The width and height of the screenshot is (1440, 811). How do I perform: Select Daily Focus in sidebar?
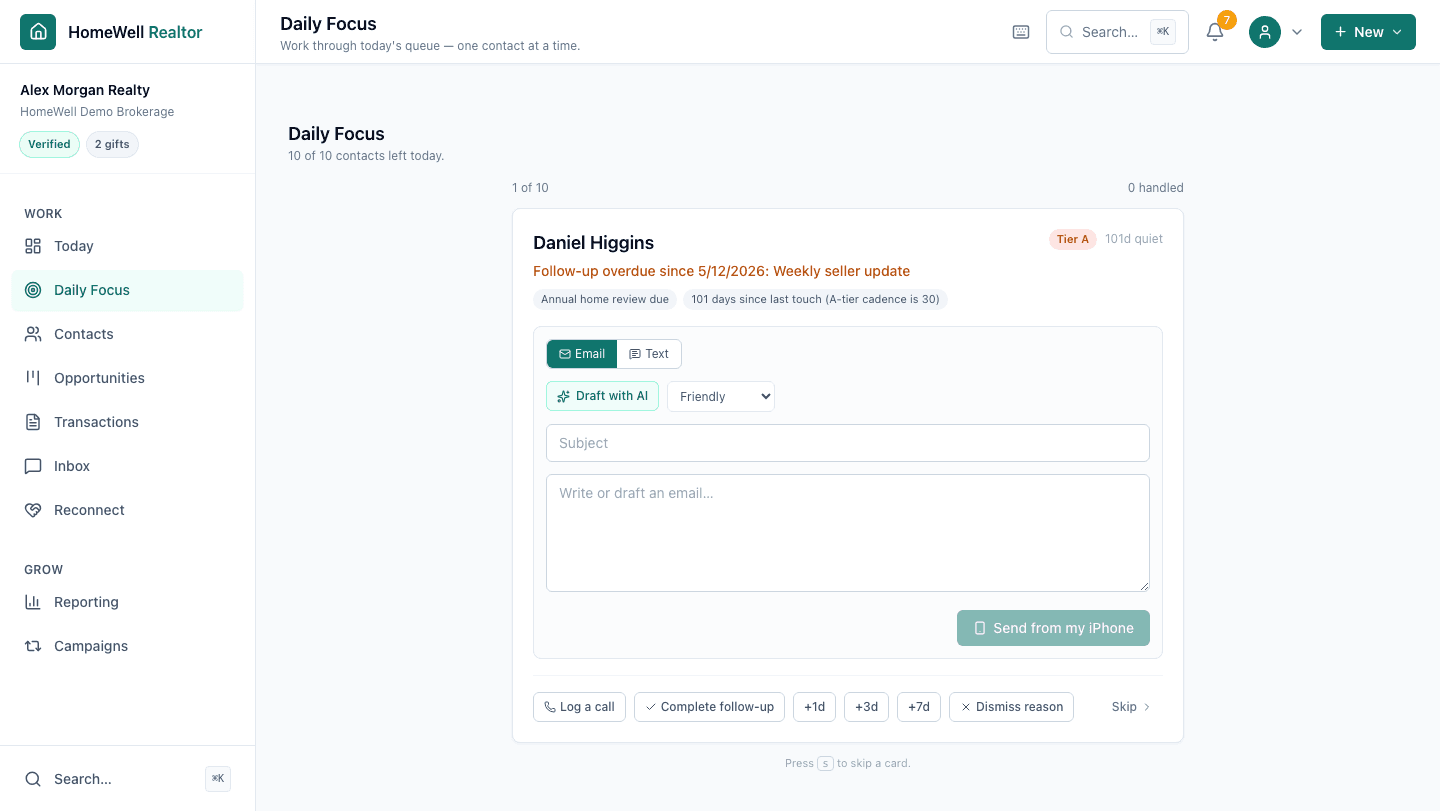(127, 290)
